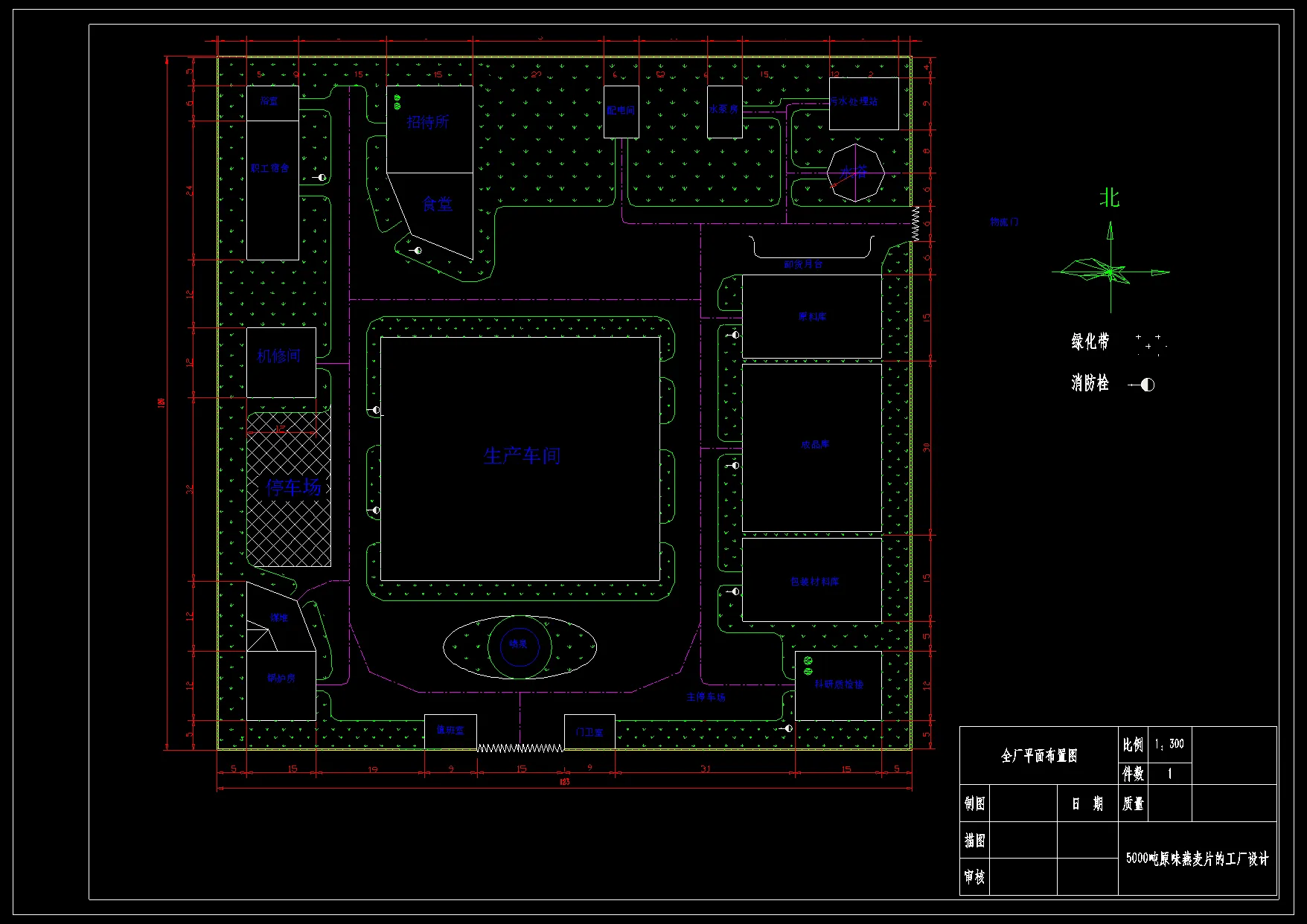Select the 招待所 building label
This screenshot has width=1307, height=924.
[x=427, y=122]
